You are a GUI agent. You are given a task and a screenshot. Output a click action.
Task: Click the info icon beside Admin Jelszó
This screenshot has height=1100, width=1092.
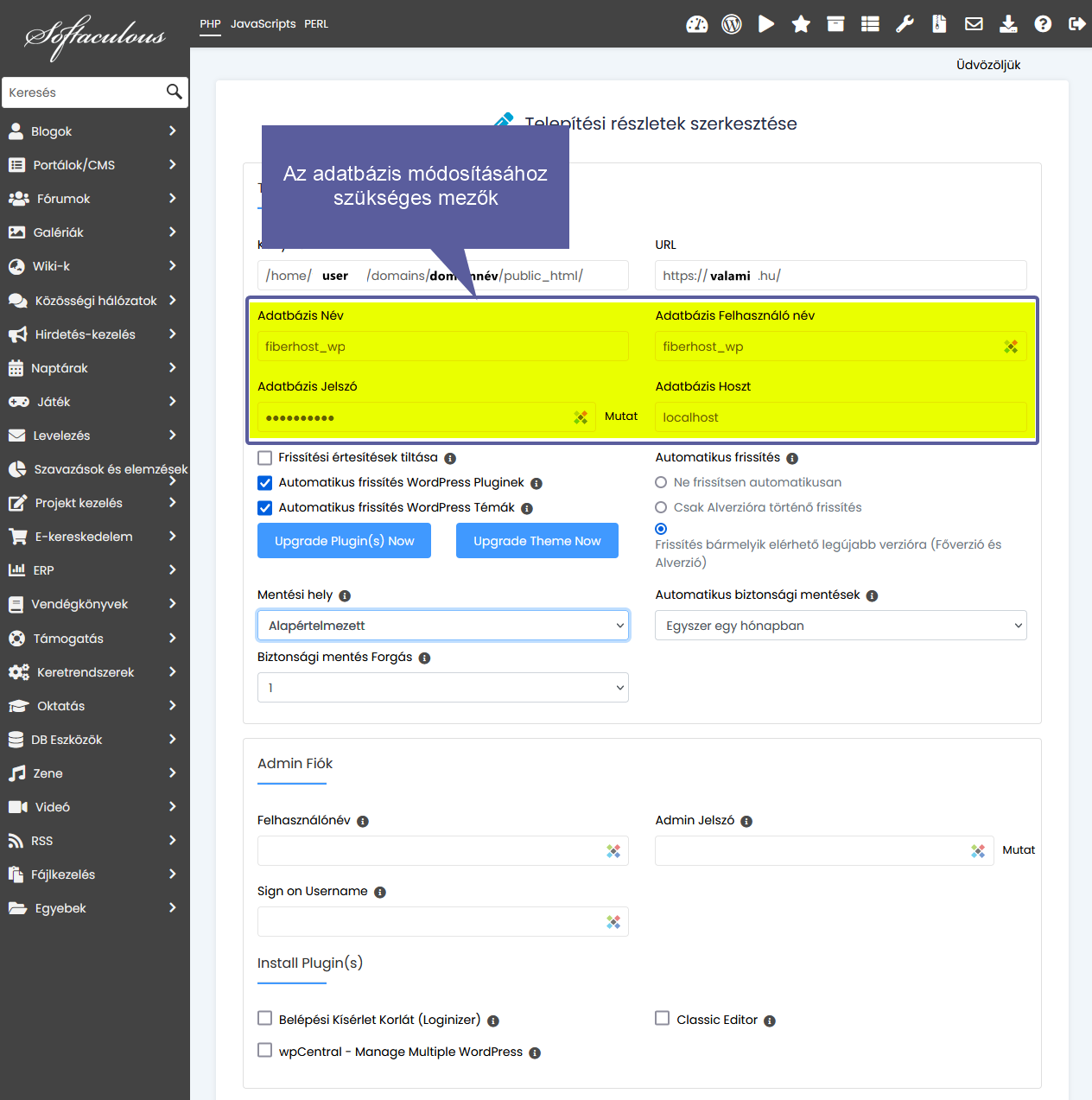pyautogui.click(x=746, y=821)
